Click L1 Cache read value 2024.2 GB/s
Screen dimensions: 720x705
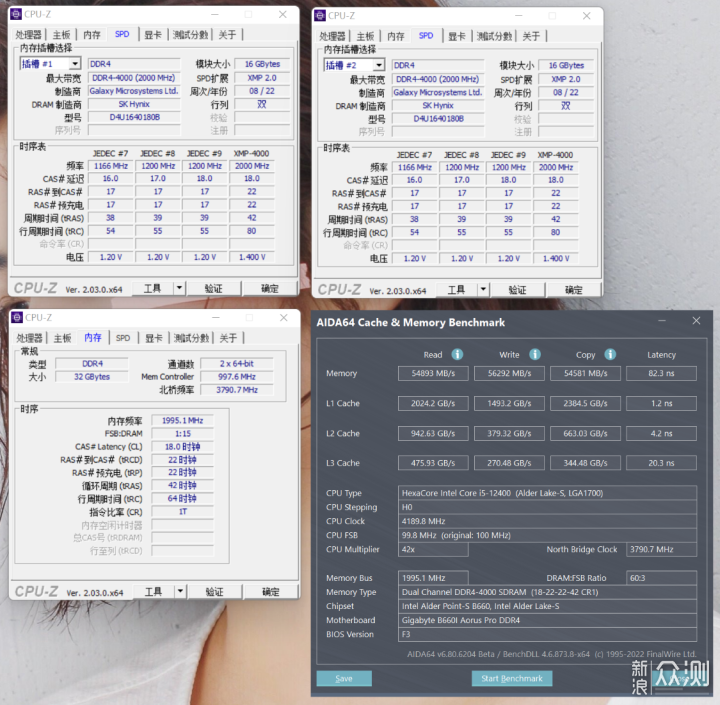pos(433,403)
